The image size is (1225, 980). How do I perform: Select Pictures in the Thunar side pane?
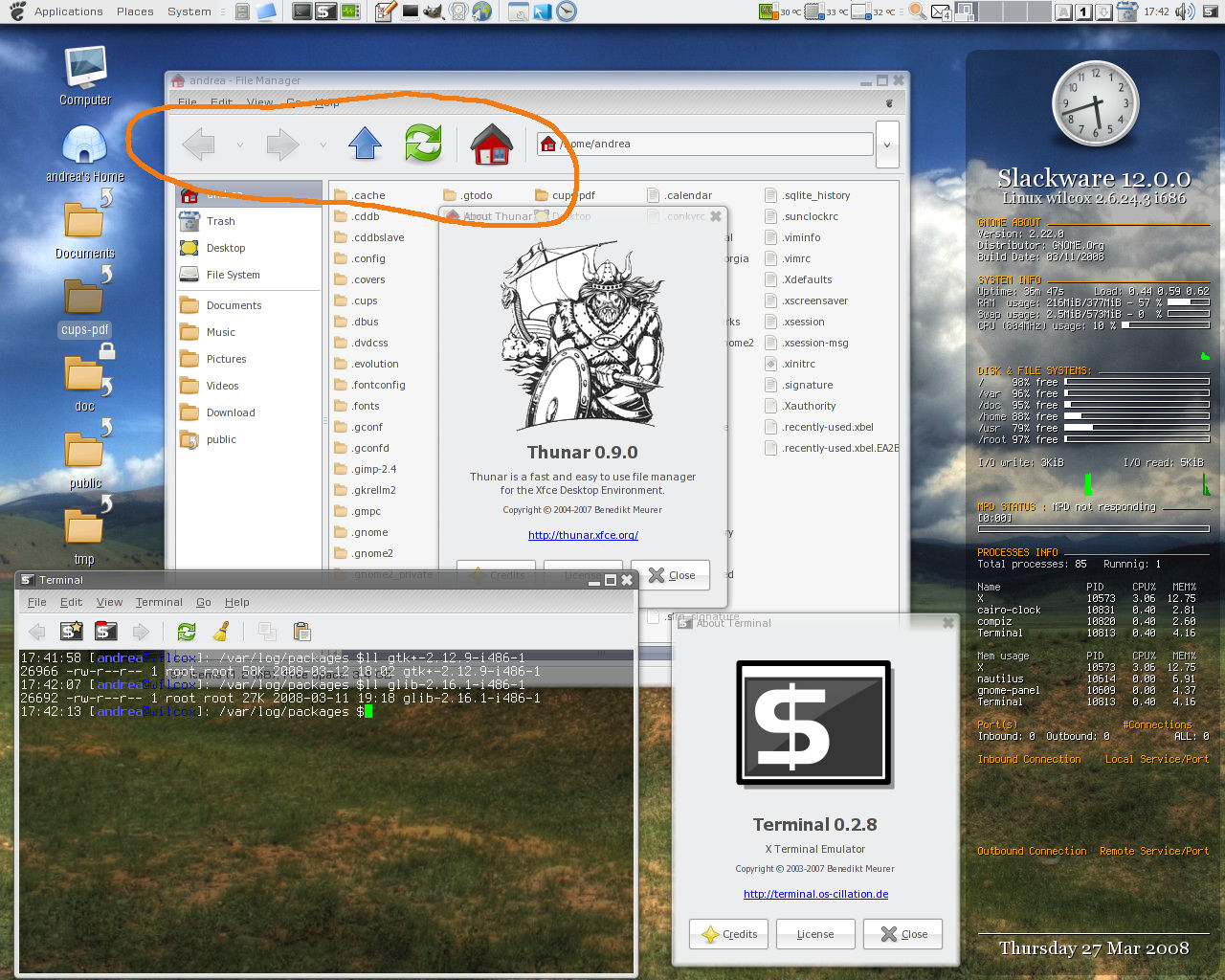(x=226, y=359)
